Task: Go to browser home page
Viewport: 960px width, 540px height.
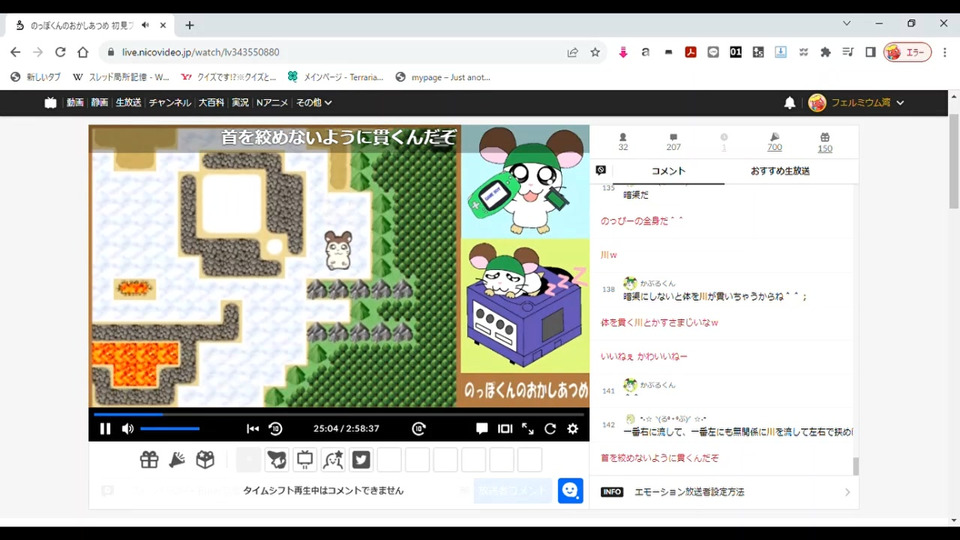Action: coord(83,53)
